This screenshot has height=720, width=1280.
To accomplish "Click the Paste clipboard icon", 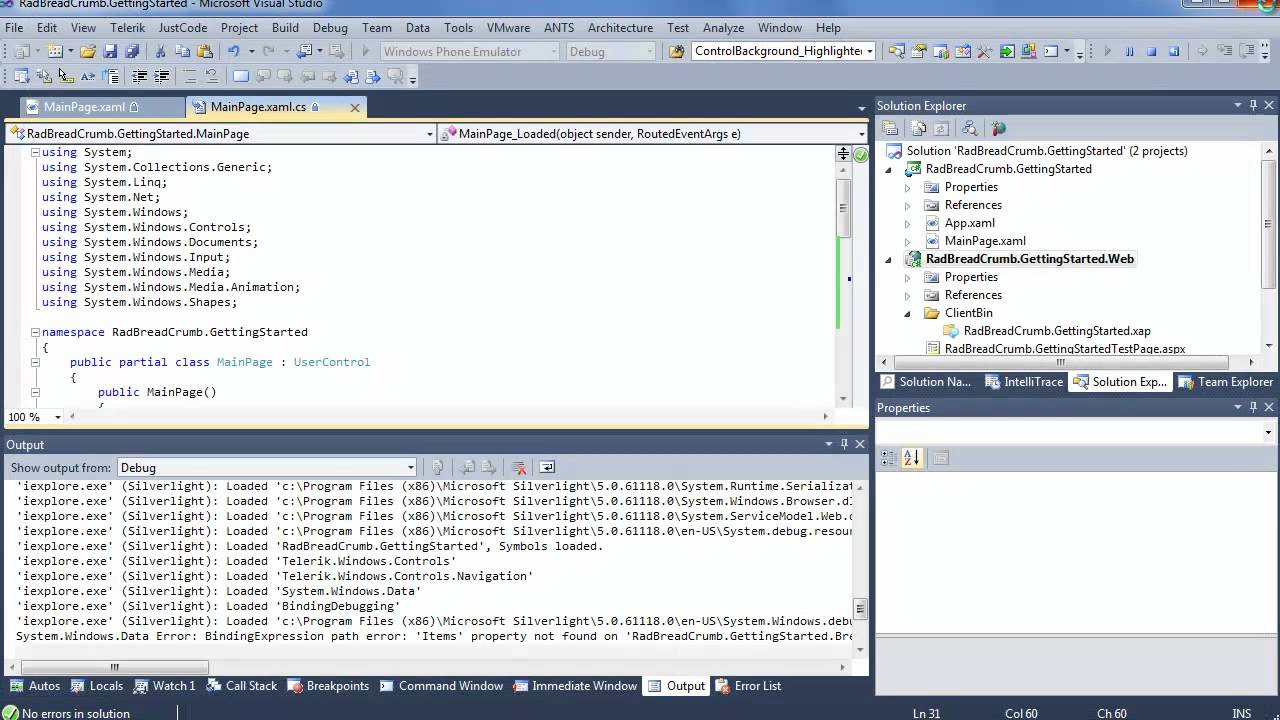I will tap(204, 51).
